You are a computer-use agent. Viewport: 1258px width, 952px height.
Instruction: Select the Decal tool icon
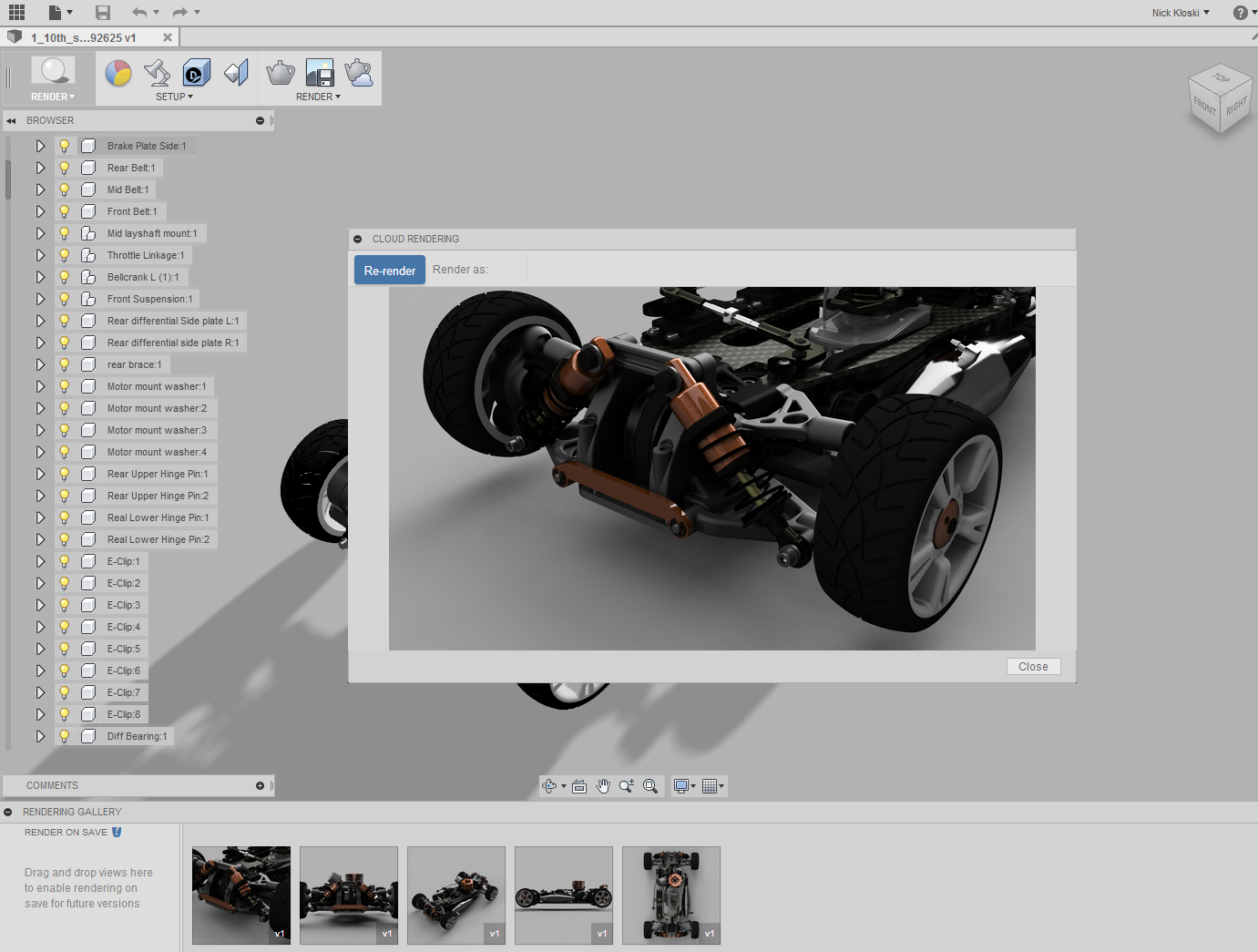[196, 73]
